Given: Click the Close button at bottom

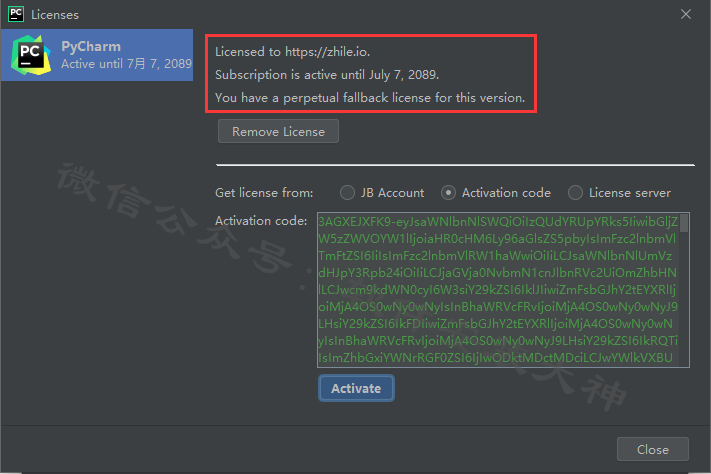Looking at the screenshot, I should 653,449.
